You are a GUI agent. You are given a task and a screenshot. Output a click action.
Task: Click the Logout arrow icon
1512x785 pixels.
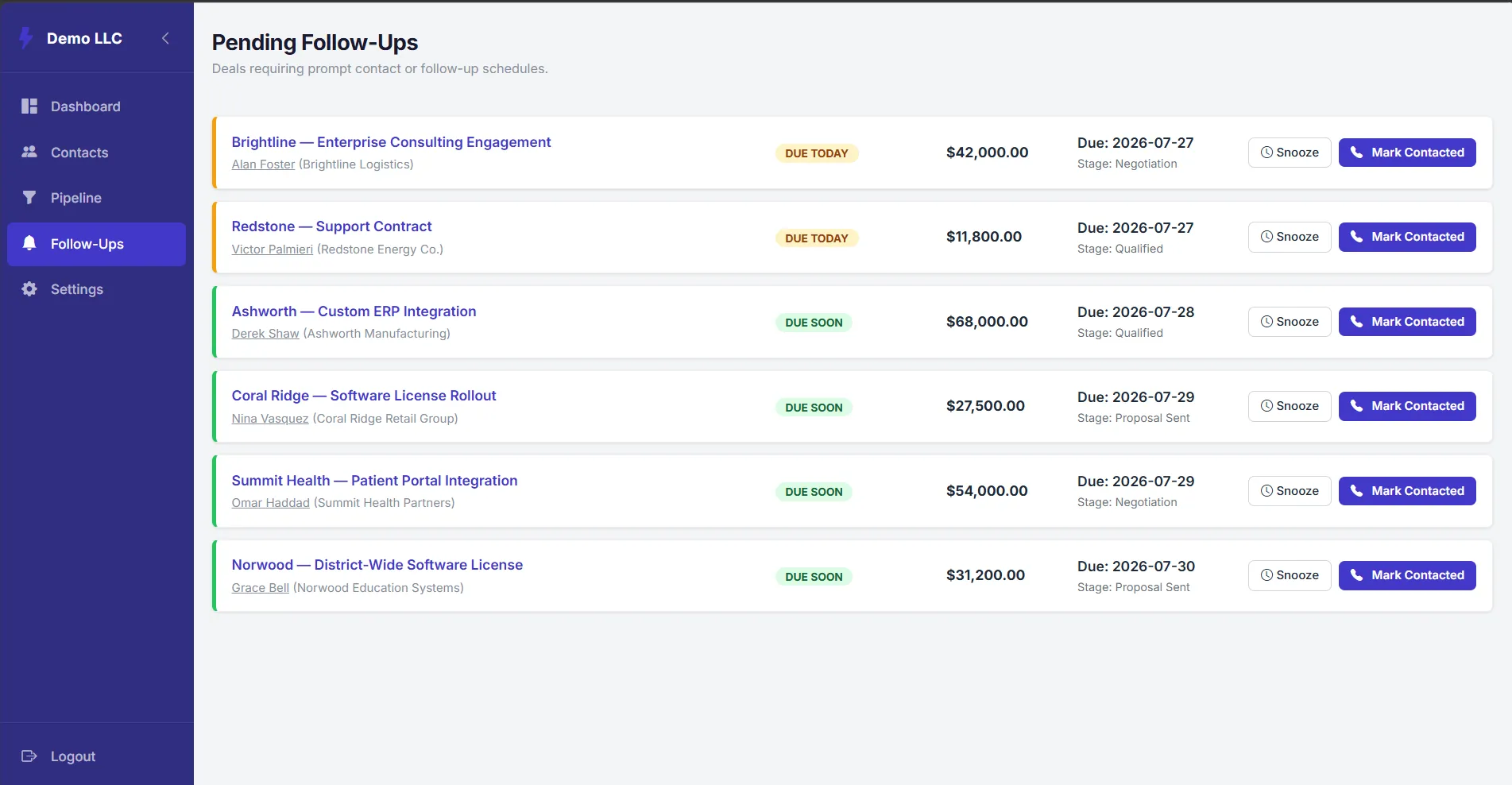tap(29, 756)
